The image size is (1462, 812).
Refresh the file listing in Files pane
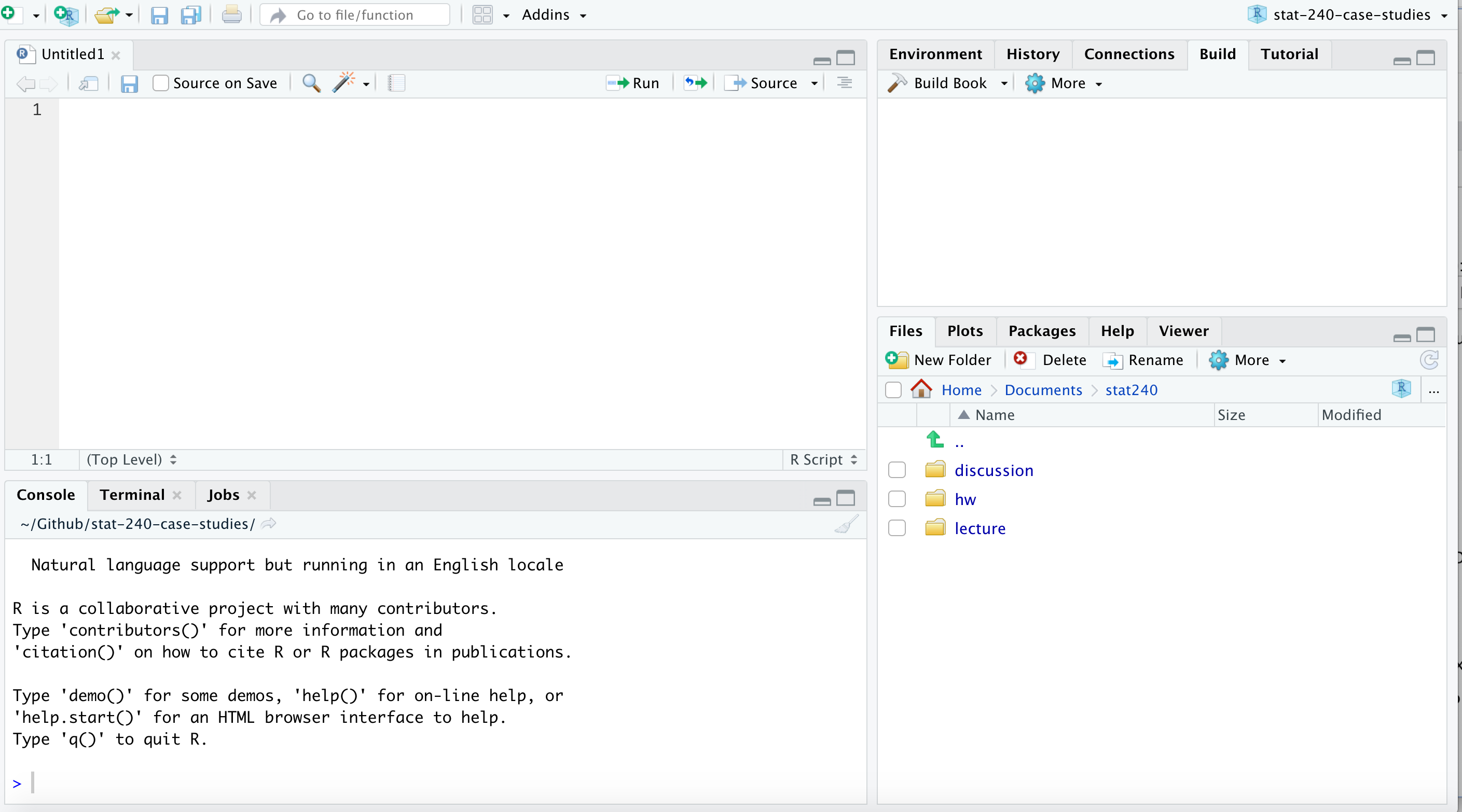[1428, 360]
